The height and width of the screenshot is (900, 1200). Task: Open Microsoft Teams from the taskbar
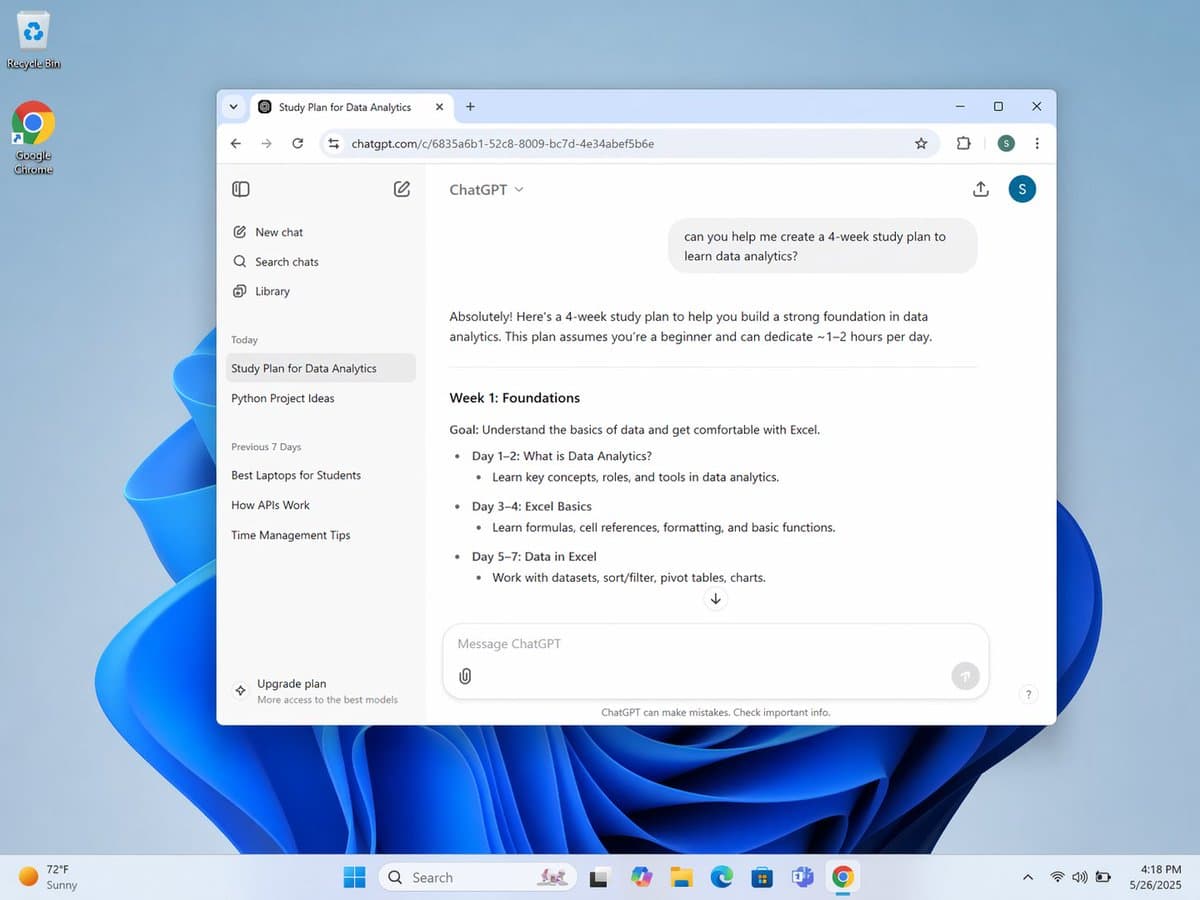point(802,877)
